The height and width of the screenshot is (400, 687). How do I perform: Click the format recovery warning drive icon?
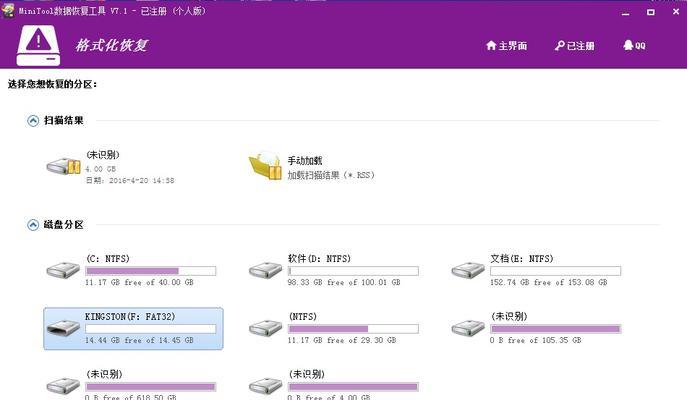pyautogui.click(x=39, y=46)
